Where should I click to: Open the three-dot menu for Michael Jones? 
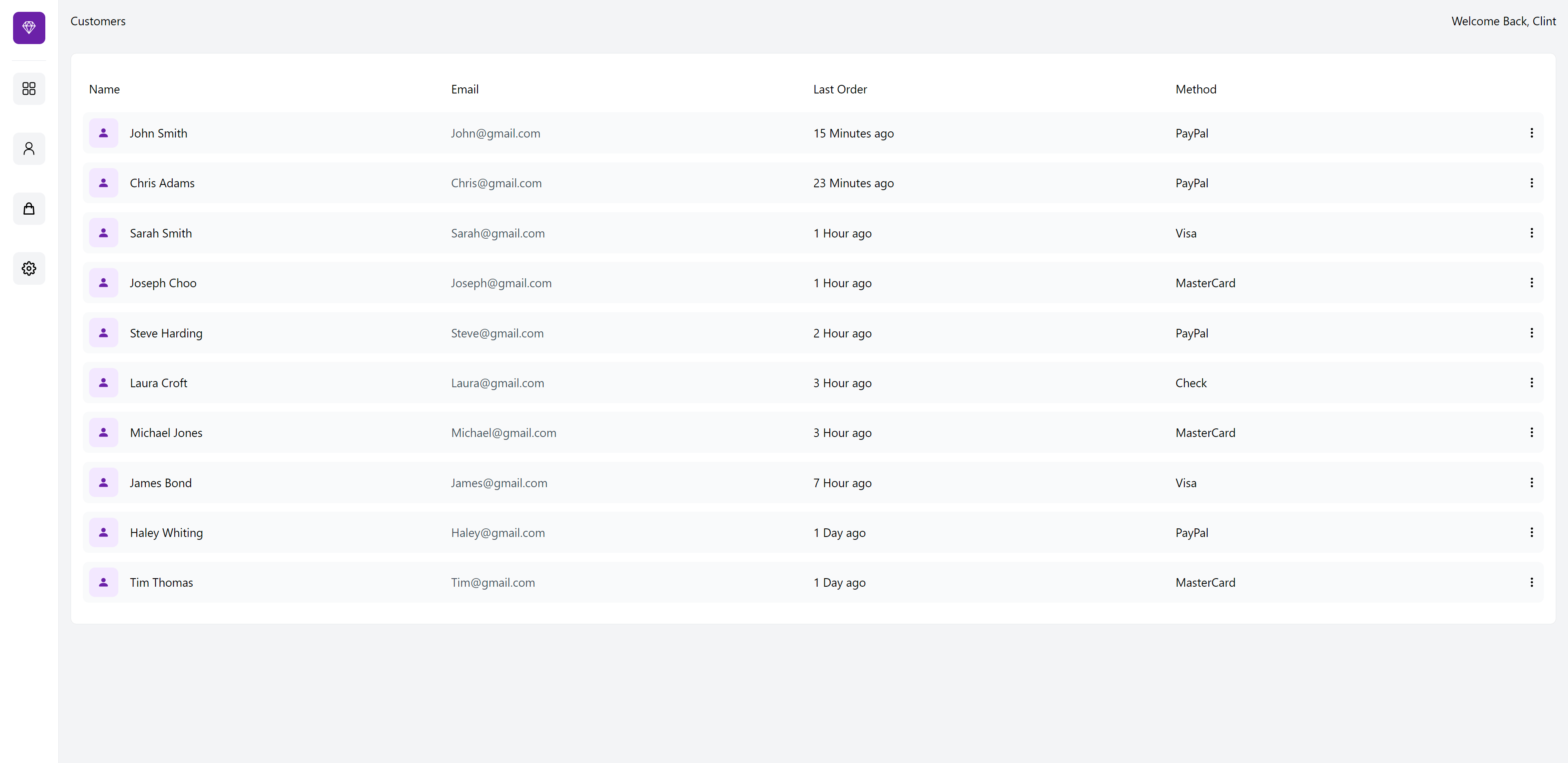1532,433
